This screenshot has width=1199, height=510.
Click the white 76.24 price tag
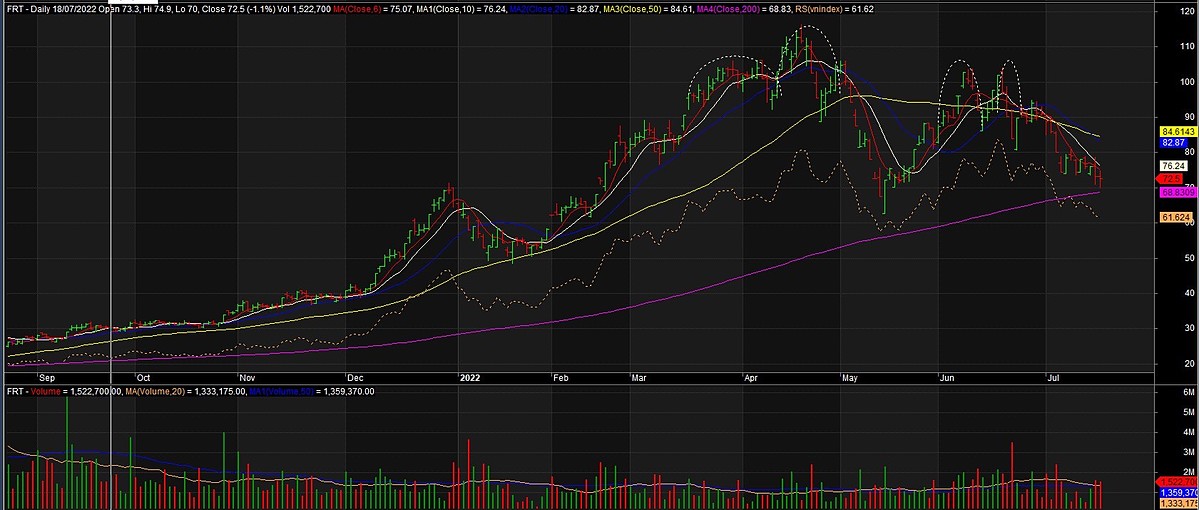pyautogui.click(x=1173, y=166)
